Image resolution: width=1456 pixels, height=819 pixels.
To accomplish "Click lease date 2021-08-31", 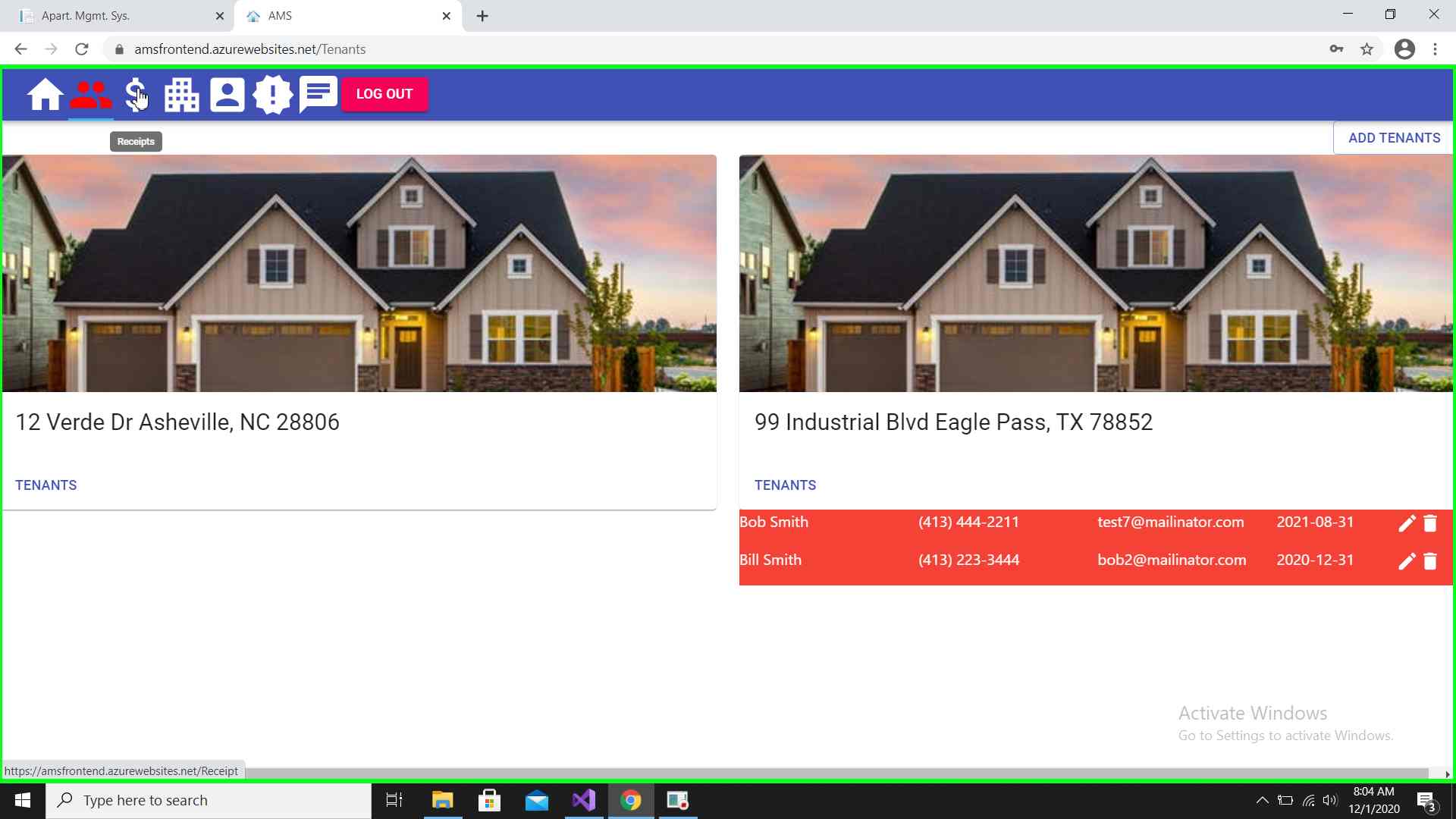I will (x=1315, y=522).
